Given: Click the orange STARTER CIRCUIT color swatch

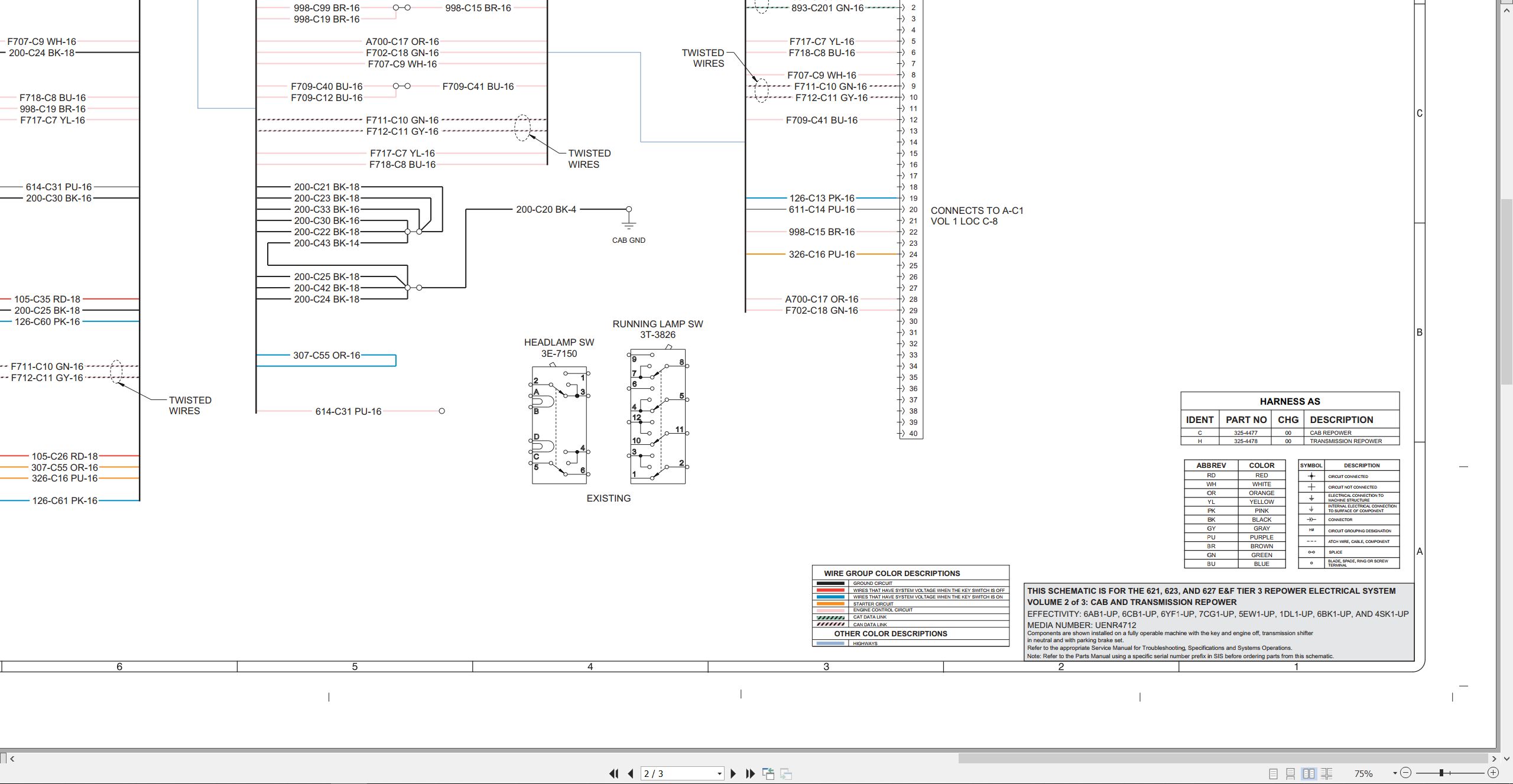Looking at the screenshot, I should tap(830, 604).
